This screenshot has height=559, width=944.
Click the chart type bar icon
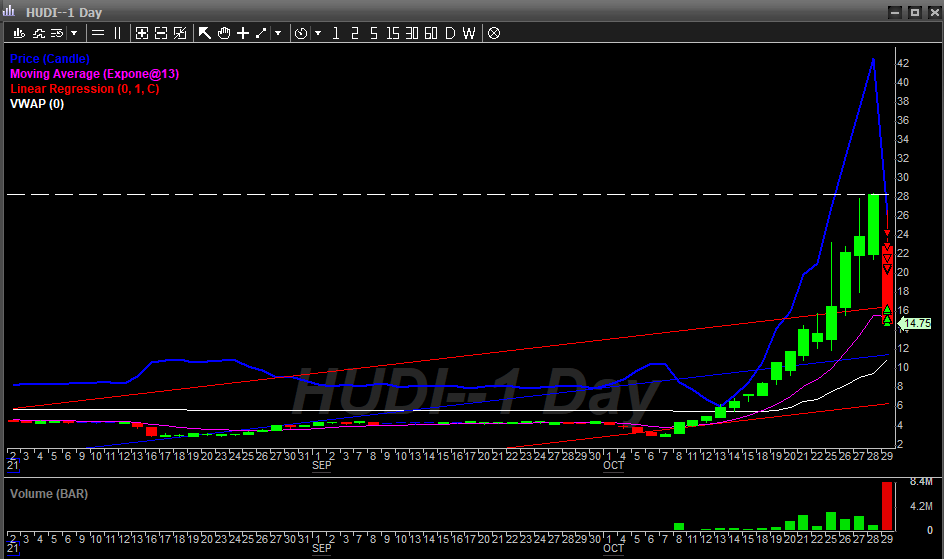(x=19, y=33)
